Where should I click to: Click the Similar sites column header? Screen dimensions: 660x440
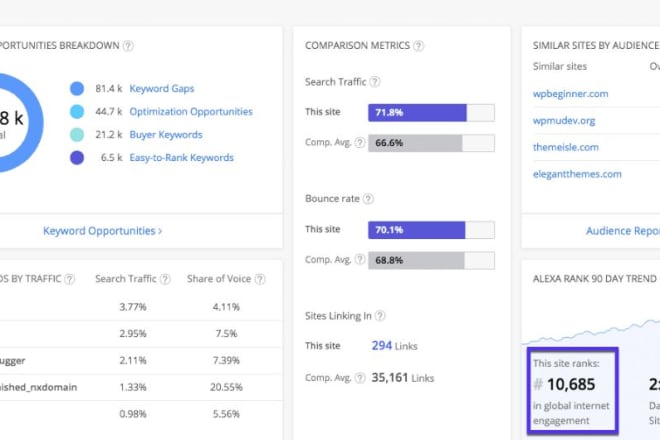(559, 67)
